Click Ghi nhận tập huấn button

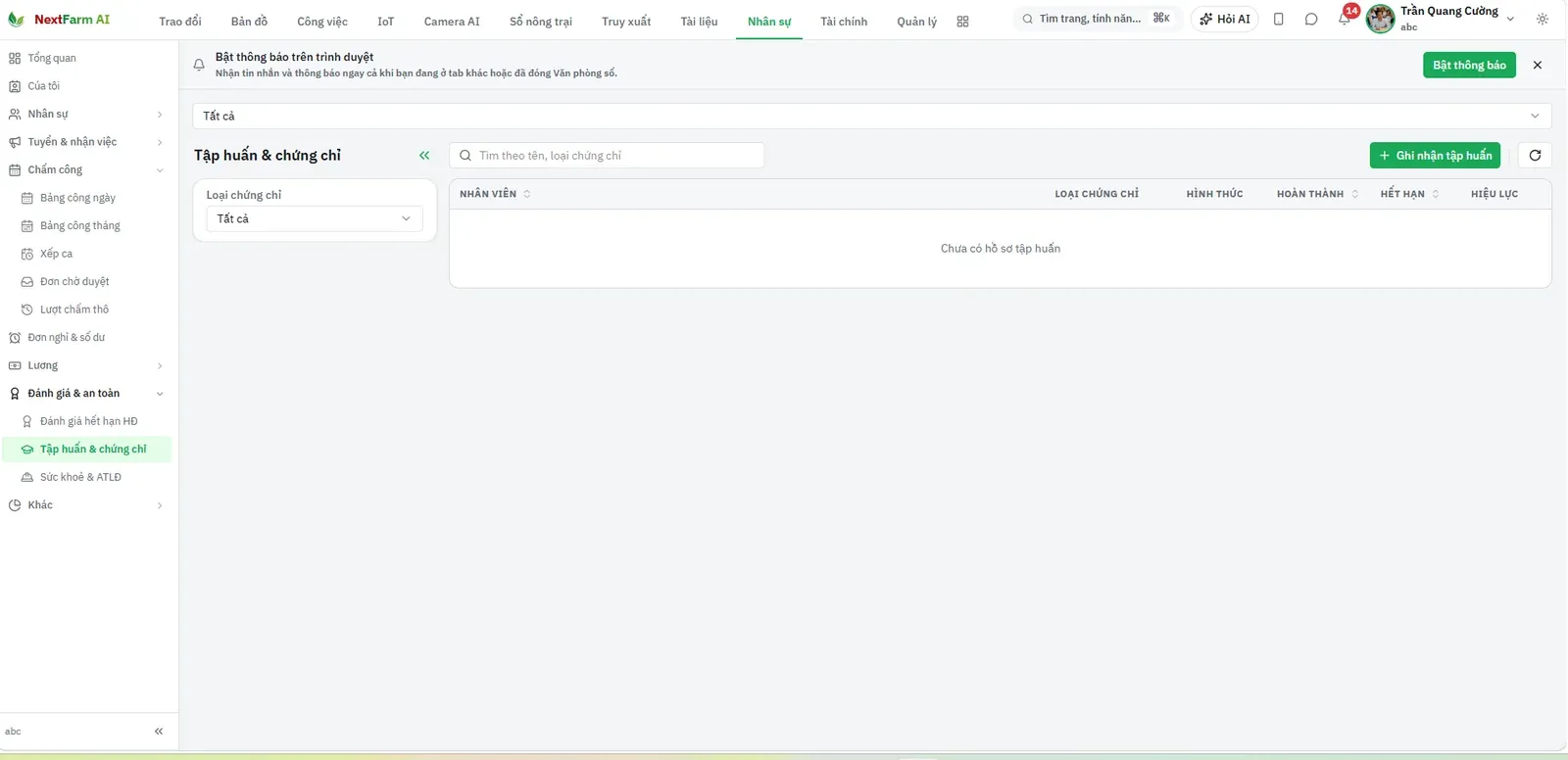(x=1435, y=155)
